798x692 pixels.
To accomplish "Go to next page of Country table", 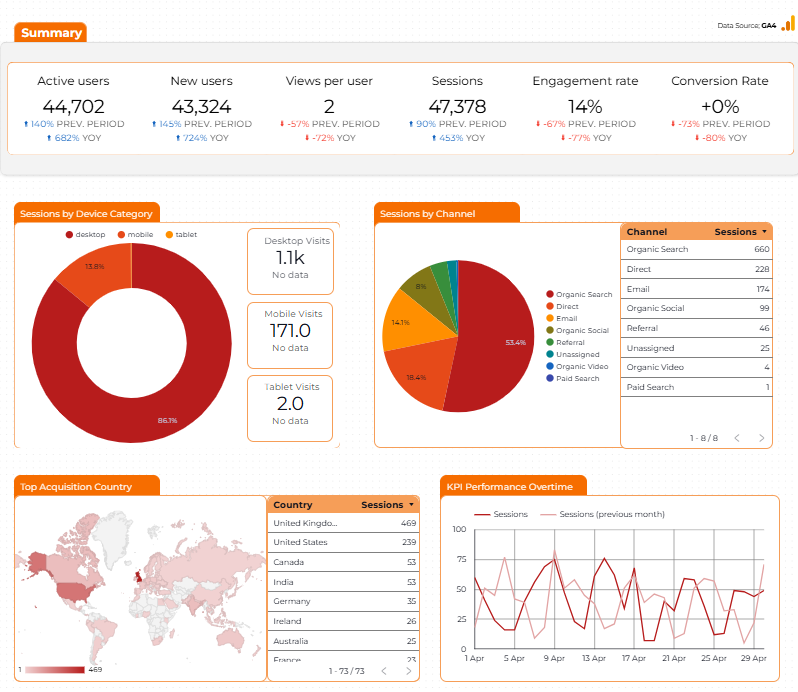I will 408,671.
